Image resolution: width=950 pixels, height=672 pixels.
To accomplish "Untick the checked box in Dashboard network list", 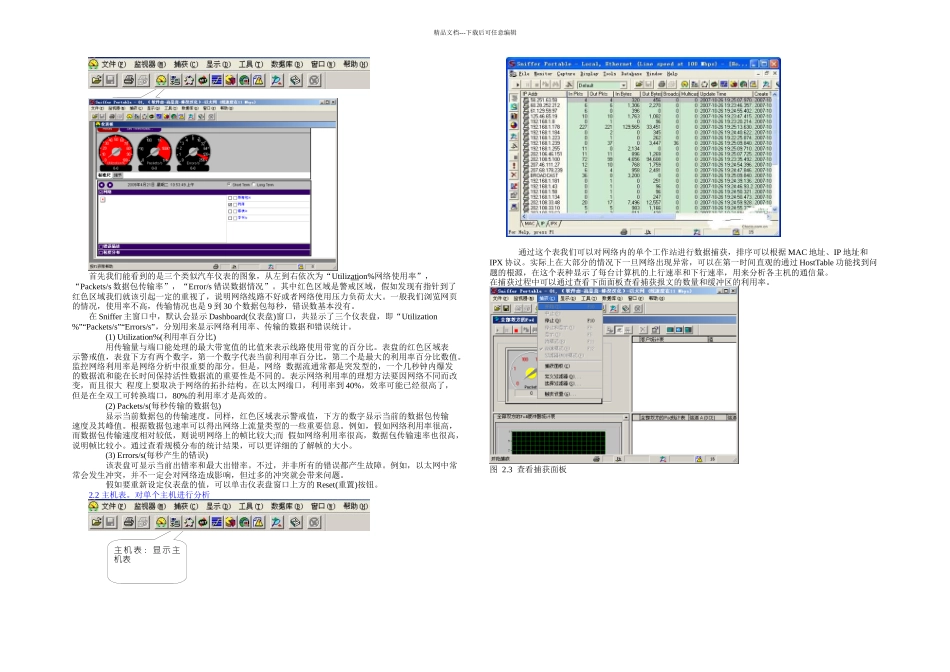I will tap(230, 205).
